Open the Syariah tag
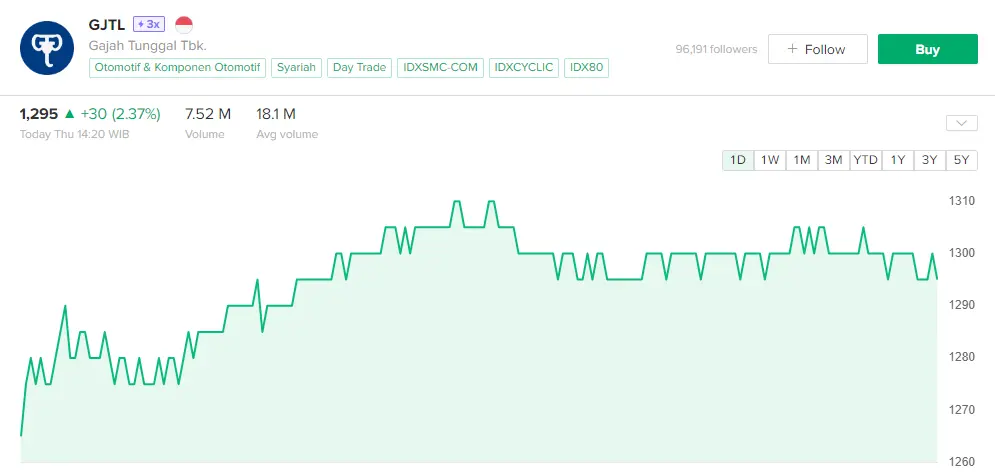Viewport: 995px width, 474px height. [296, 68]
